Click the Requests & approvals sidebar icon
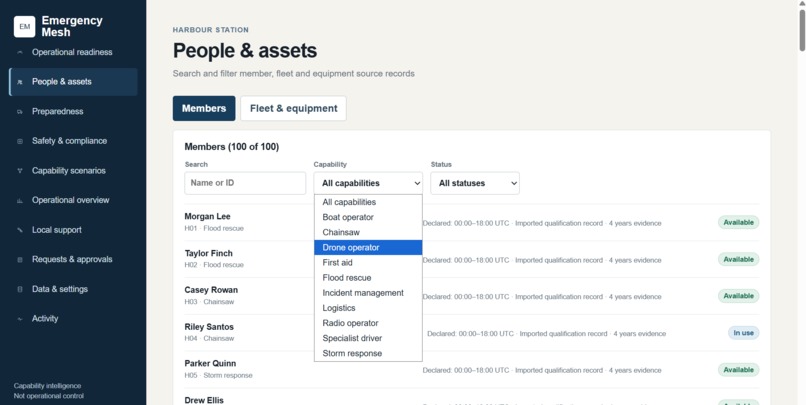Screen dimensions: 806x405 pos(20,260)
